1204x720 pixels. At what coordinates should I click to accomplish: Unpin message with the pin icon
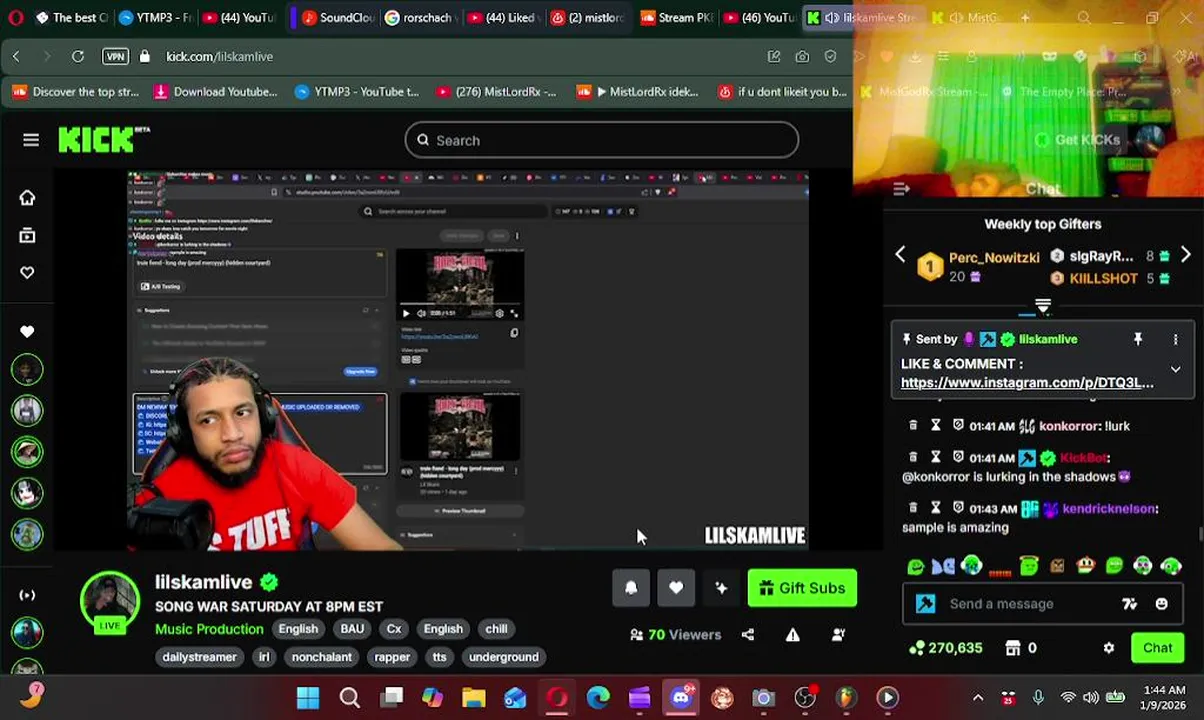pos(1137,339)
